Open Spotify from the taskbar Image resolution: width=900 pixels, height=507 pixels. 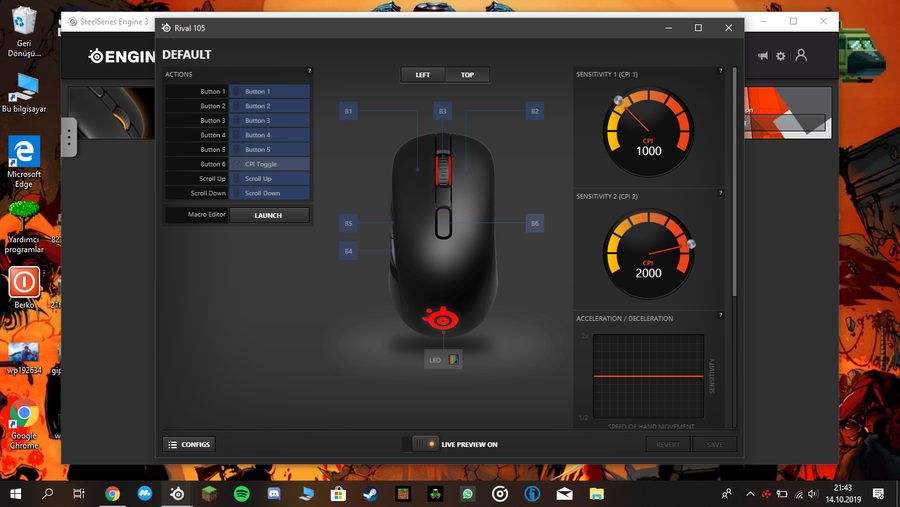click(242, 493)
